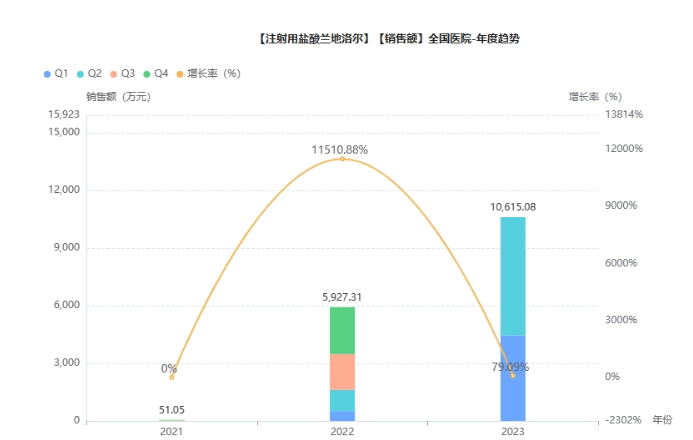Select the cyan Q2 segment of the 2022 bar
Screen dimensions: 693x440
pyautogui.click(x=343, y=401)
